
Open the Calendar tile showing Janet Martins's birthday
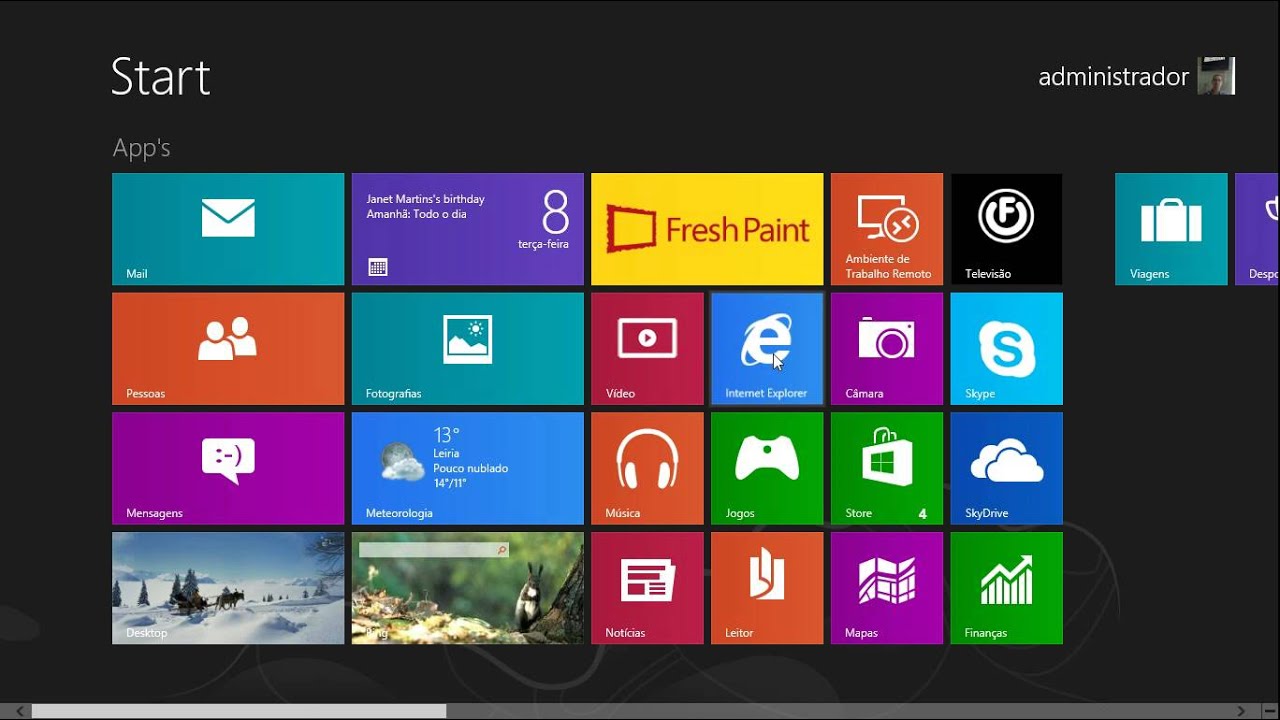467,229
